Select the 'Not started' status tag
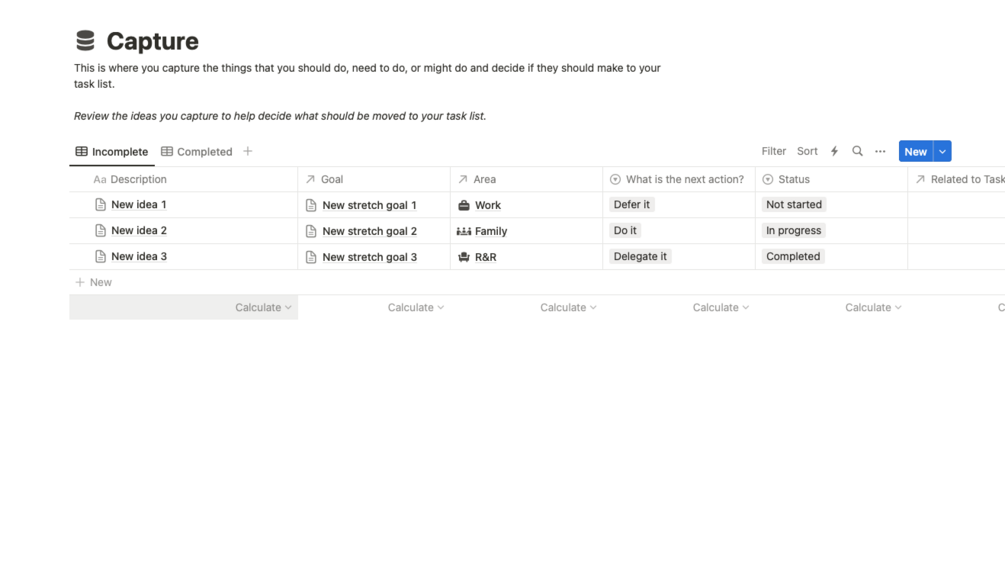This screenshot has width=1005, height=582. pos(794,205)
